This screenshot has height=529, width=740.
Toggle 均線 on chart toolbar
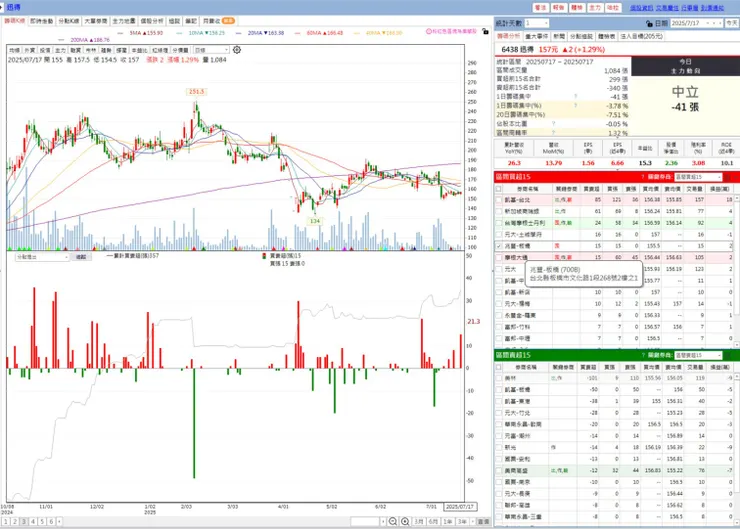point(15,50)
